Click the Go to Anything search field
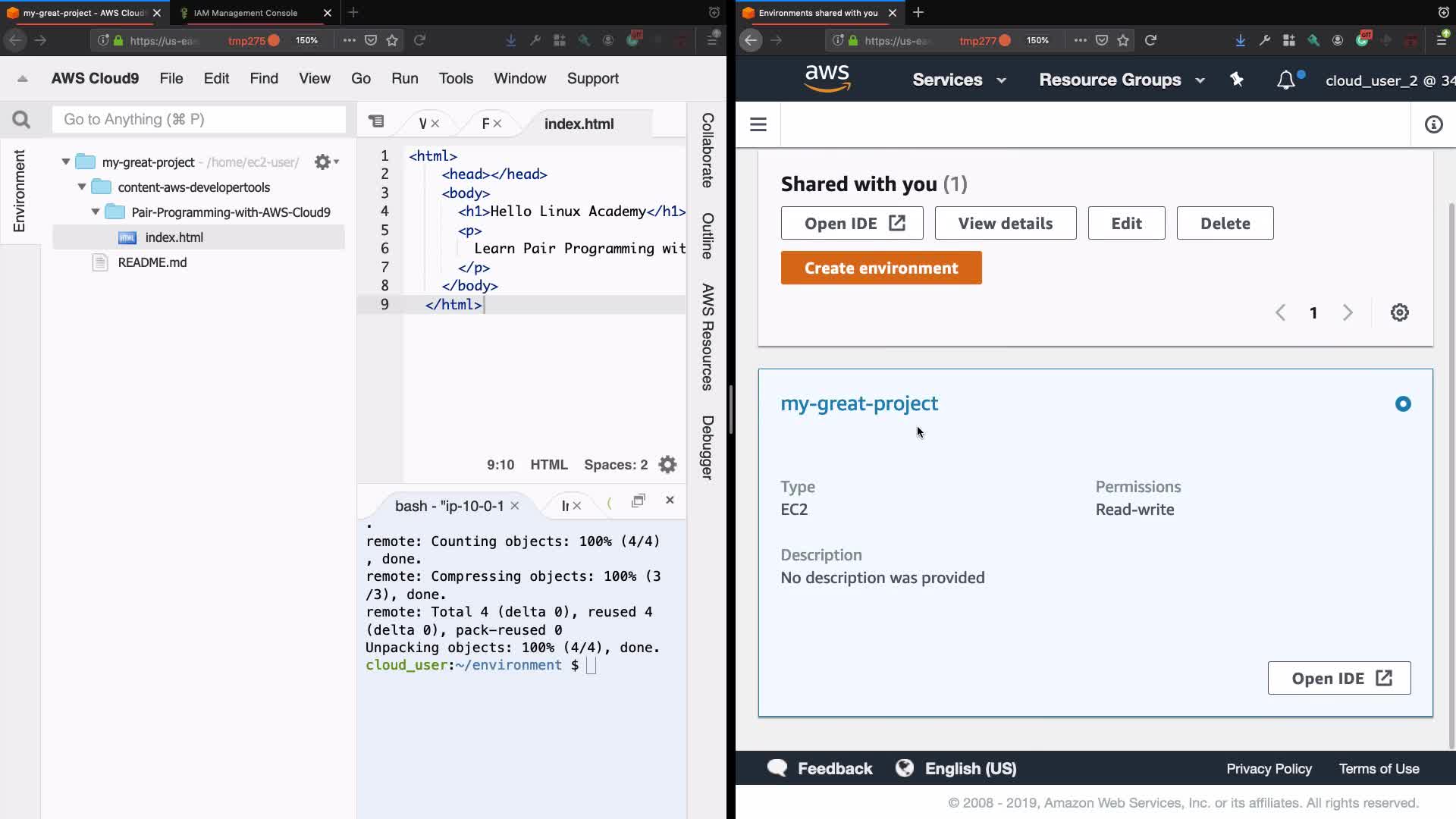The height and width of the screenshot is (819, 1456). click(199, 120)
